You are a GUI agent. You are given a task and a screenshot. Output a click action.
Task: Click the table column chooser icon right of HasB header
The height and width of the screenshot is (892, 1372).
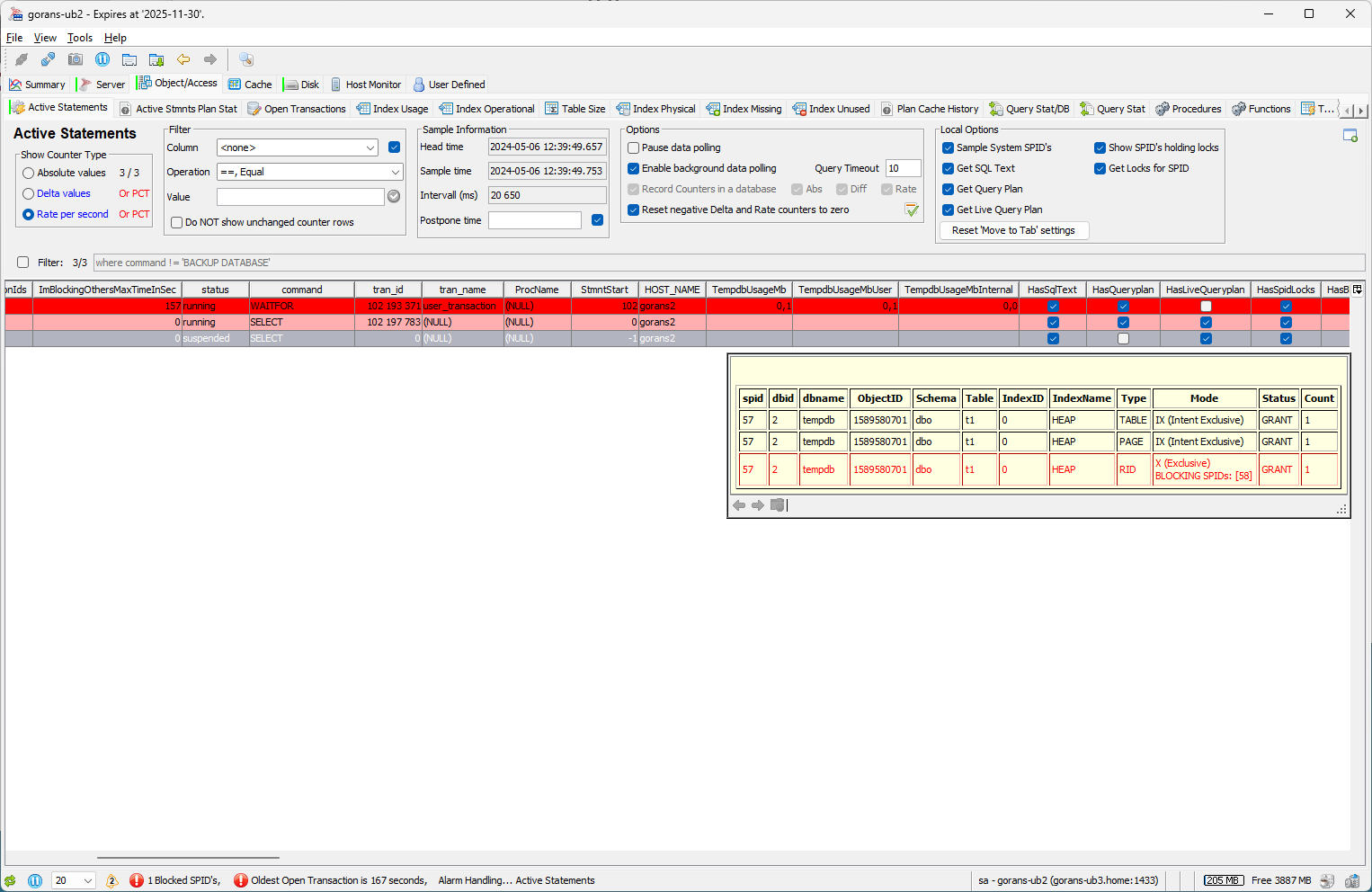[x=1358, y=290]
